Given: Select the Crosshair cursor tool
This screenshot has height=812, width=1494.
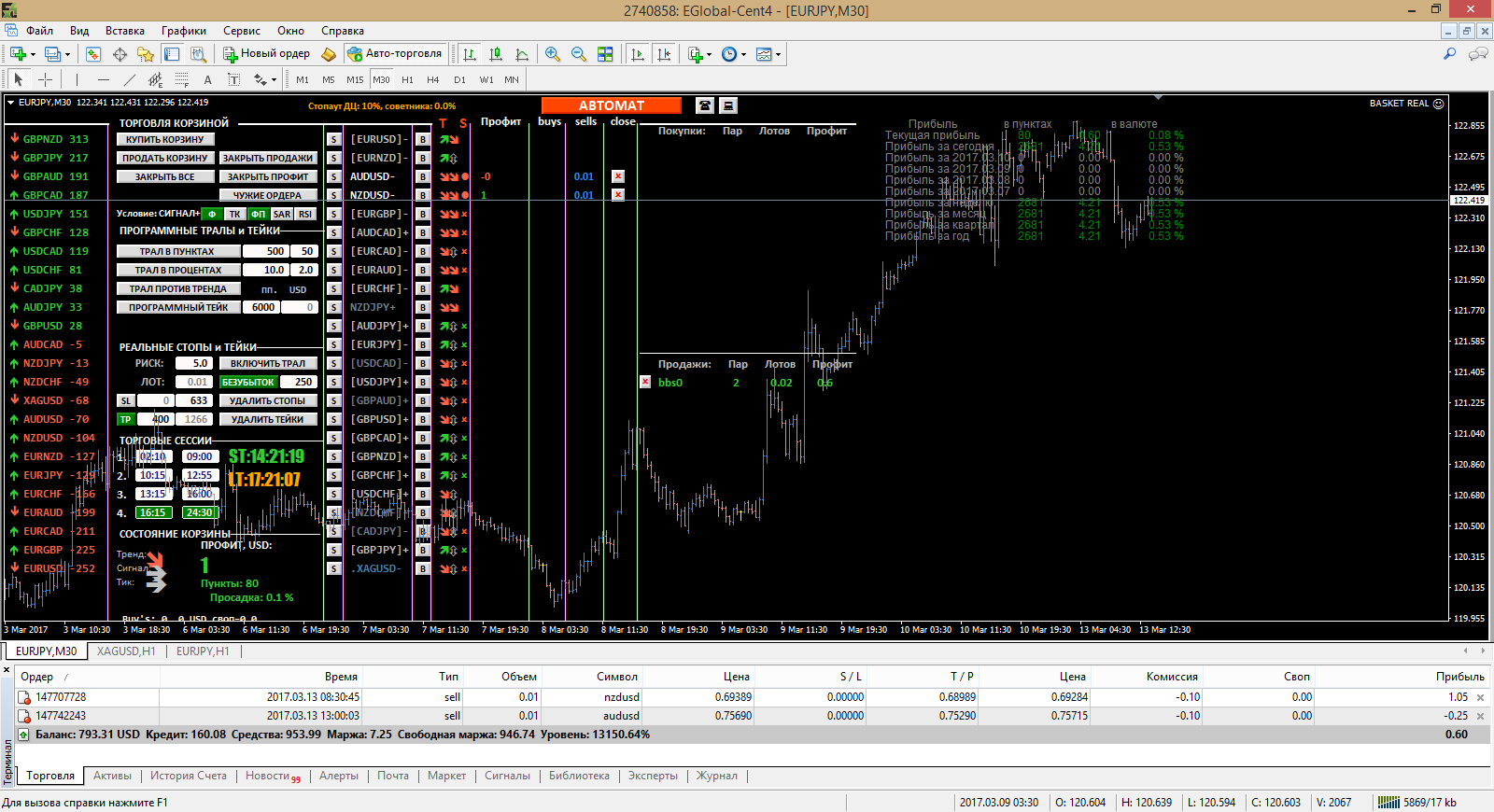Looking at the screenshot, I should [45, 80].
